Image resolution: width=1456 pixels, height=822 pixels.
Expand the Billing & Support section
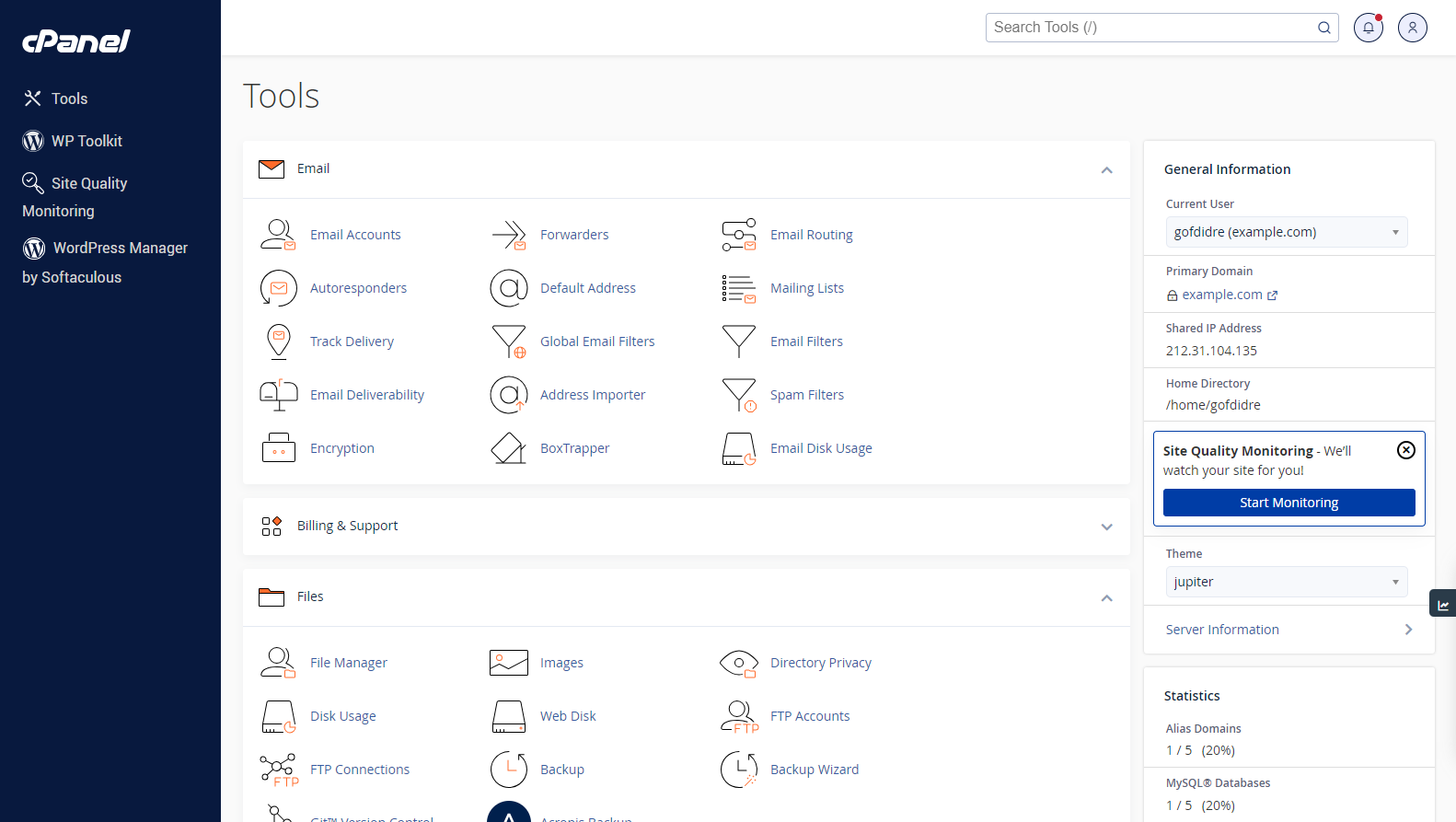[x=1106, y=527]
